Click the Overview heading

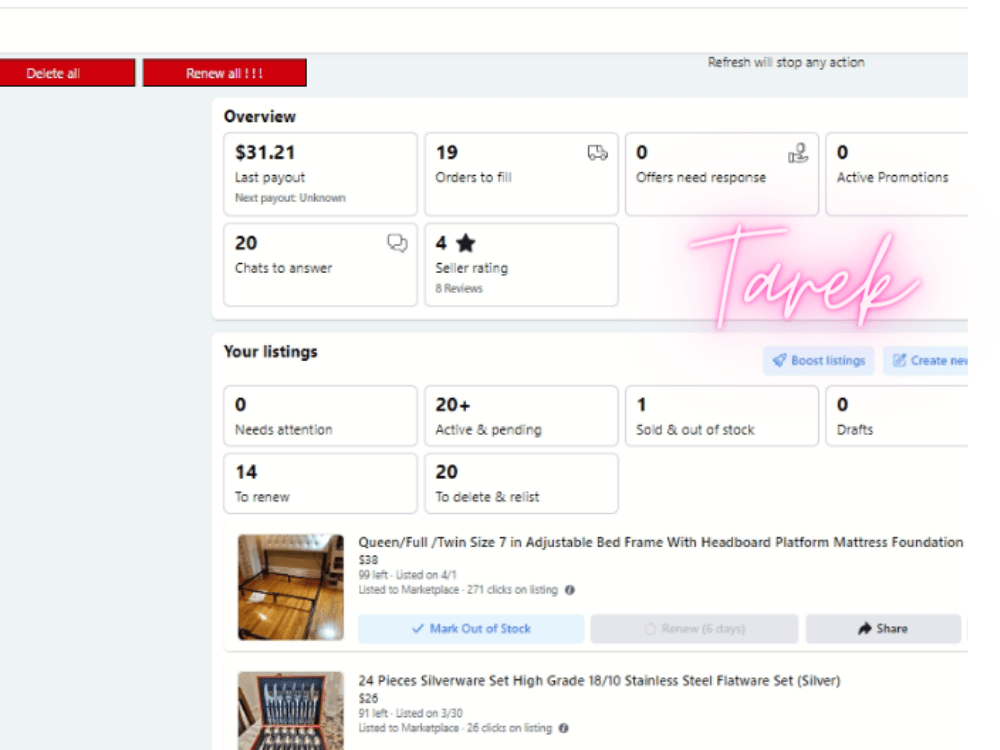point(260,117)
